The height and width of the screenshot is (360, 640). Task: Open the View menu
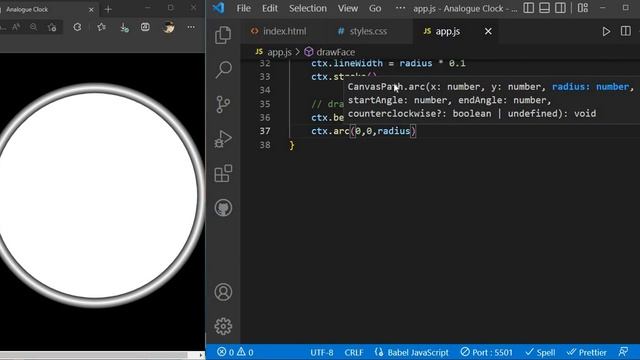[x=348, y=8]
